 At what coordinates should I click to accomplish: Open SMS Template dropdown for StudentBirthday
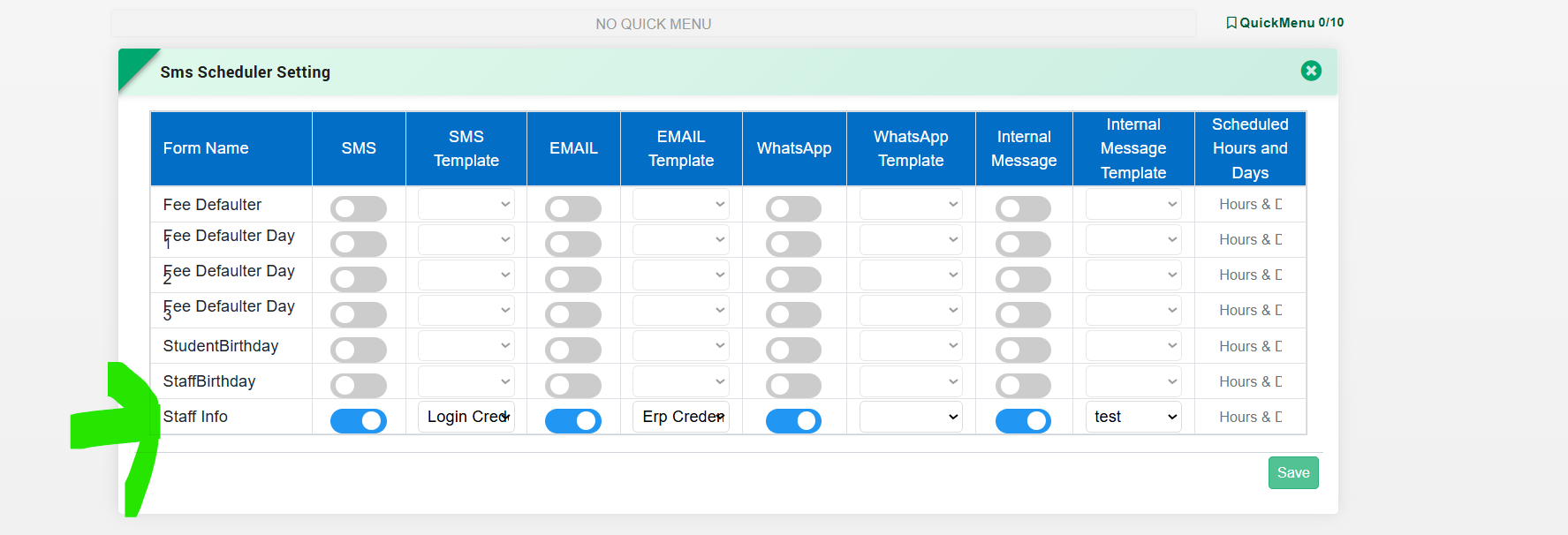466,345
